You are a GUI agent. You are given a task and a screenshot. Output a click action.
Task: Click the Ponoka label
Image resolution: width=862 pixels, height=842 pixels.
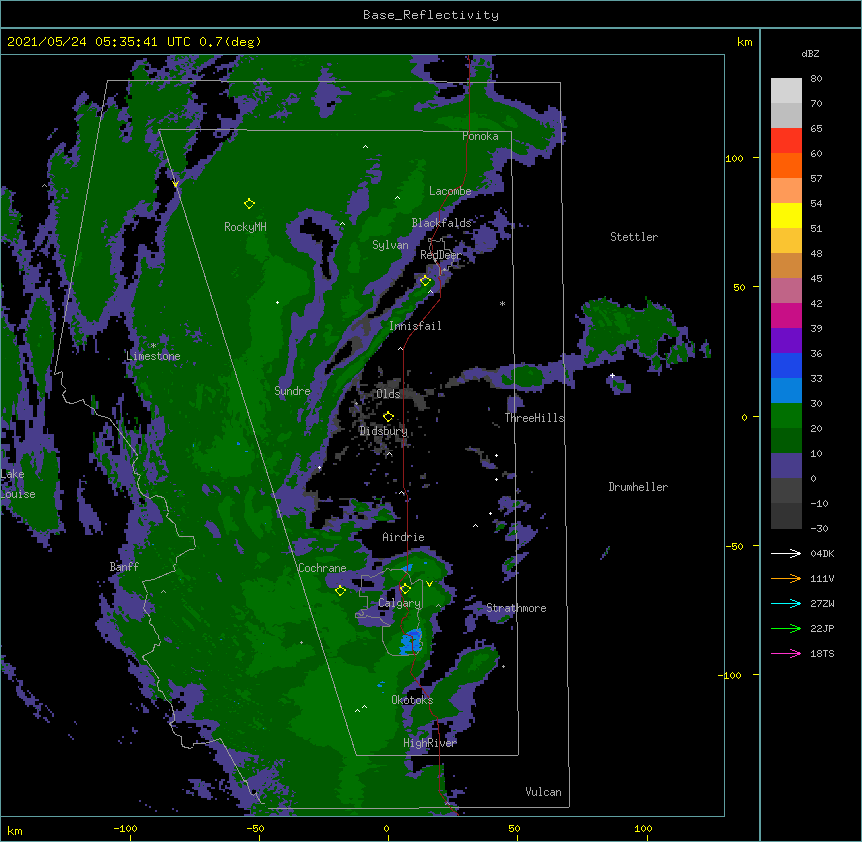pos(480,136)
